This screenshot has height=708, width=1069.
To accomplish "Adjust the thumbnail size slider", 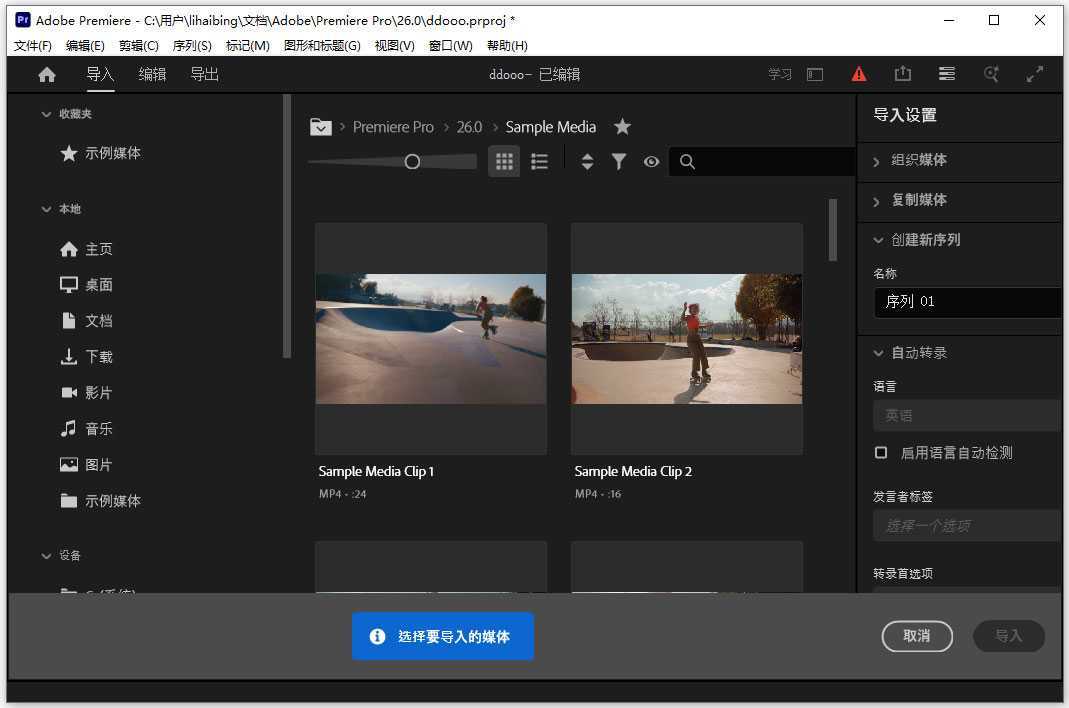I will pyautogui.click(x=412, y=161).
